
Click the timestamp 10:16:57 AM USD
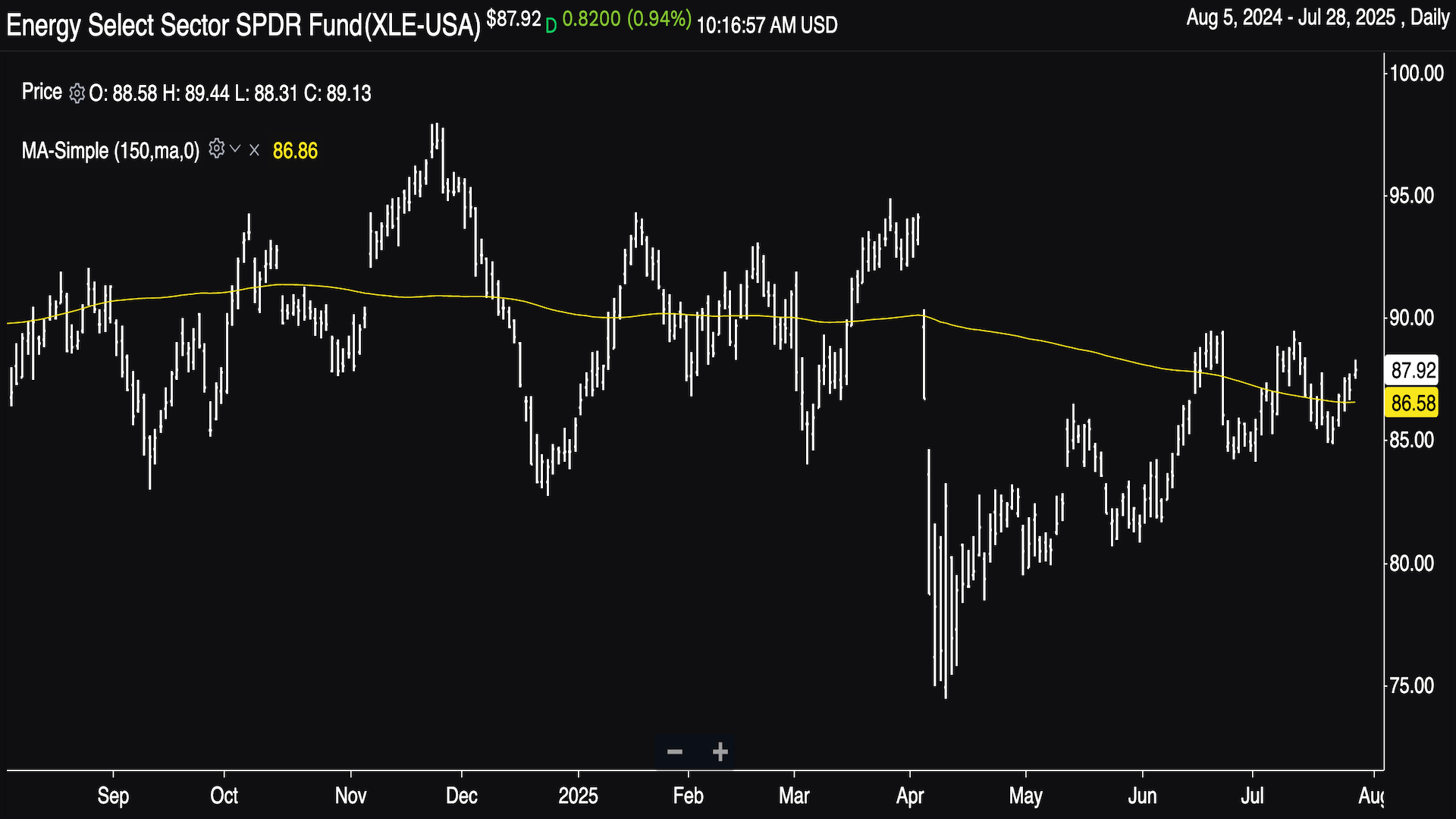tap(767, 25)
